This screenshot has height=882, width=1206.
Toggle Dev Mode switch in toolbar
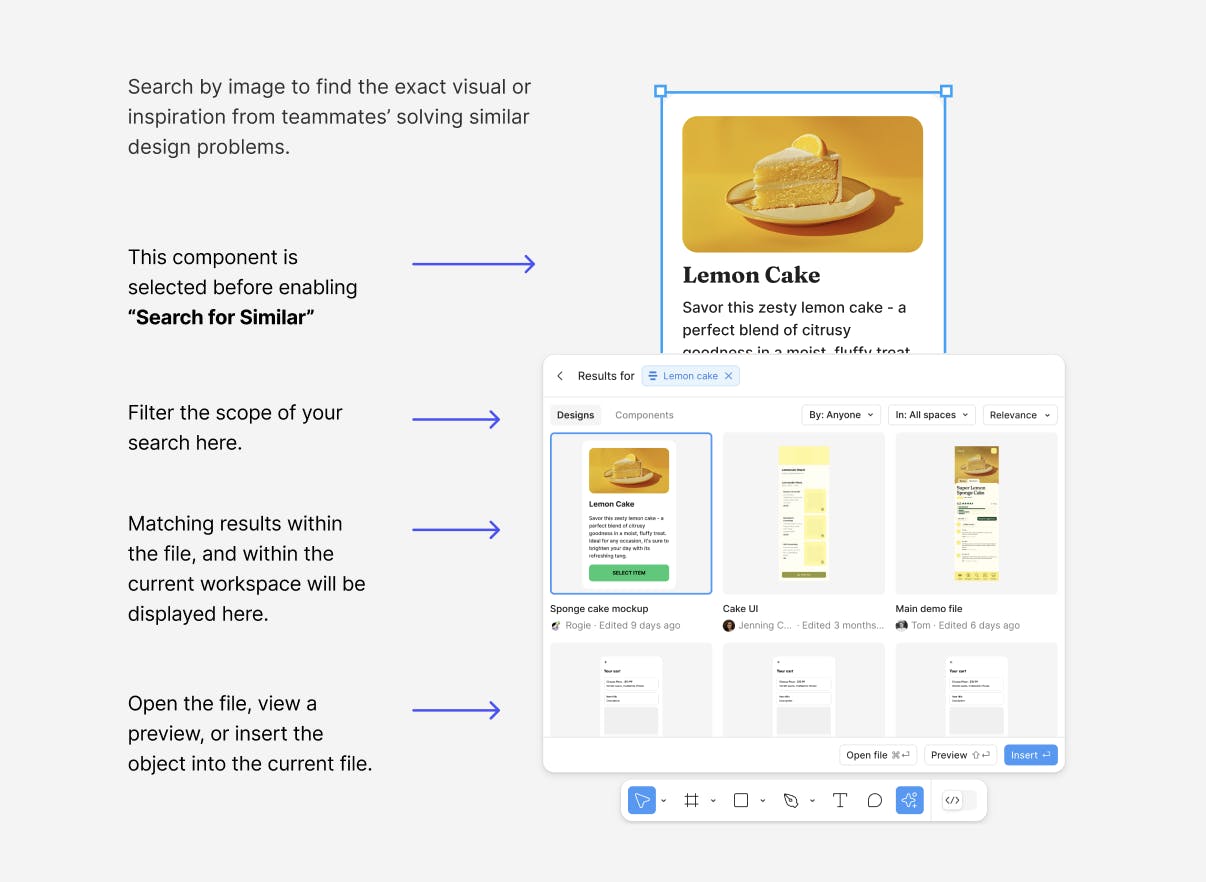point(959,800)
